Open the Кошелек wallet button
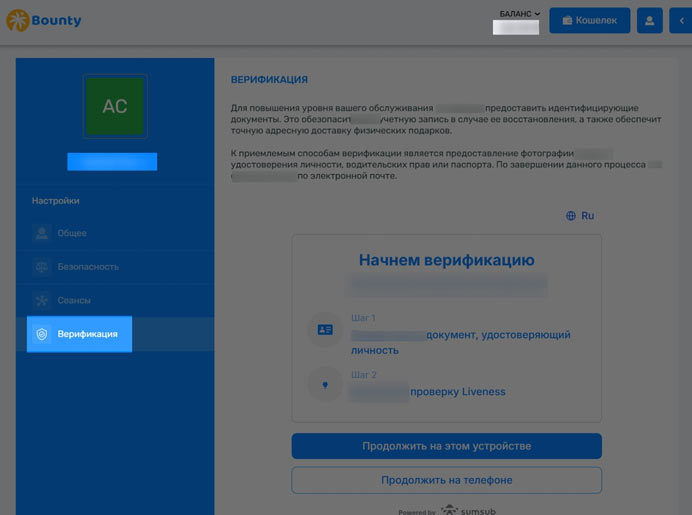Image resolution: width=692 pixels, height=515 pixels. pyautogui.click(x=589, y=20)
